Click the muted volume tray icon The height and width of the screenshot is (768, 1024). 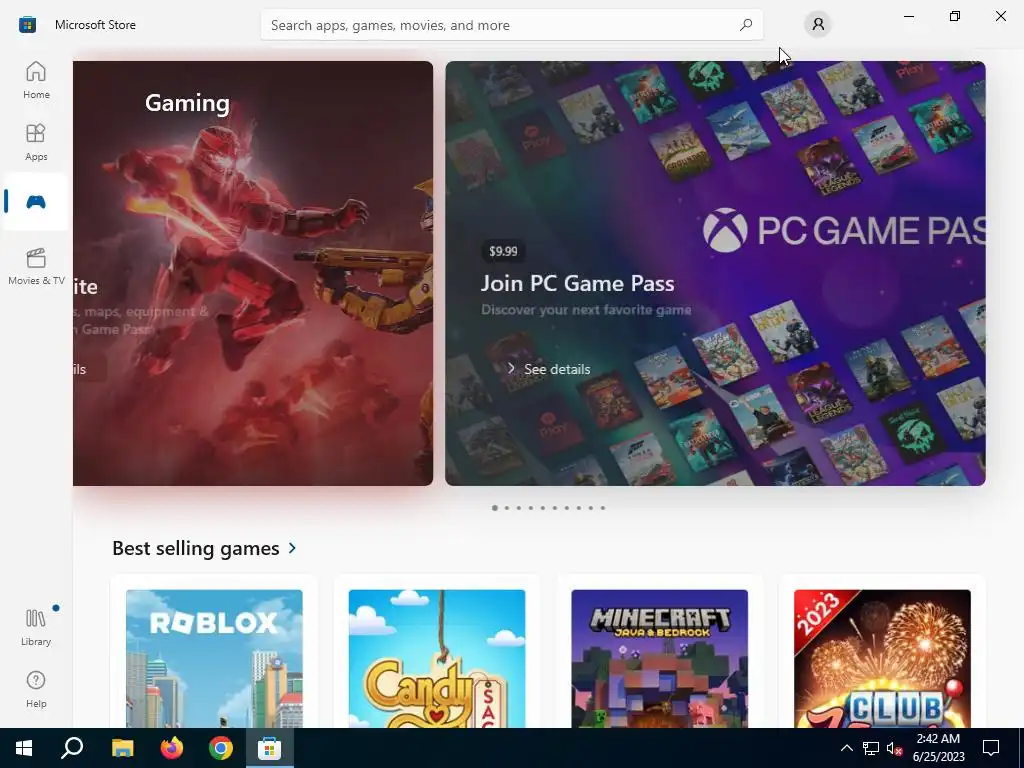click(x=894, y=748)
